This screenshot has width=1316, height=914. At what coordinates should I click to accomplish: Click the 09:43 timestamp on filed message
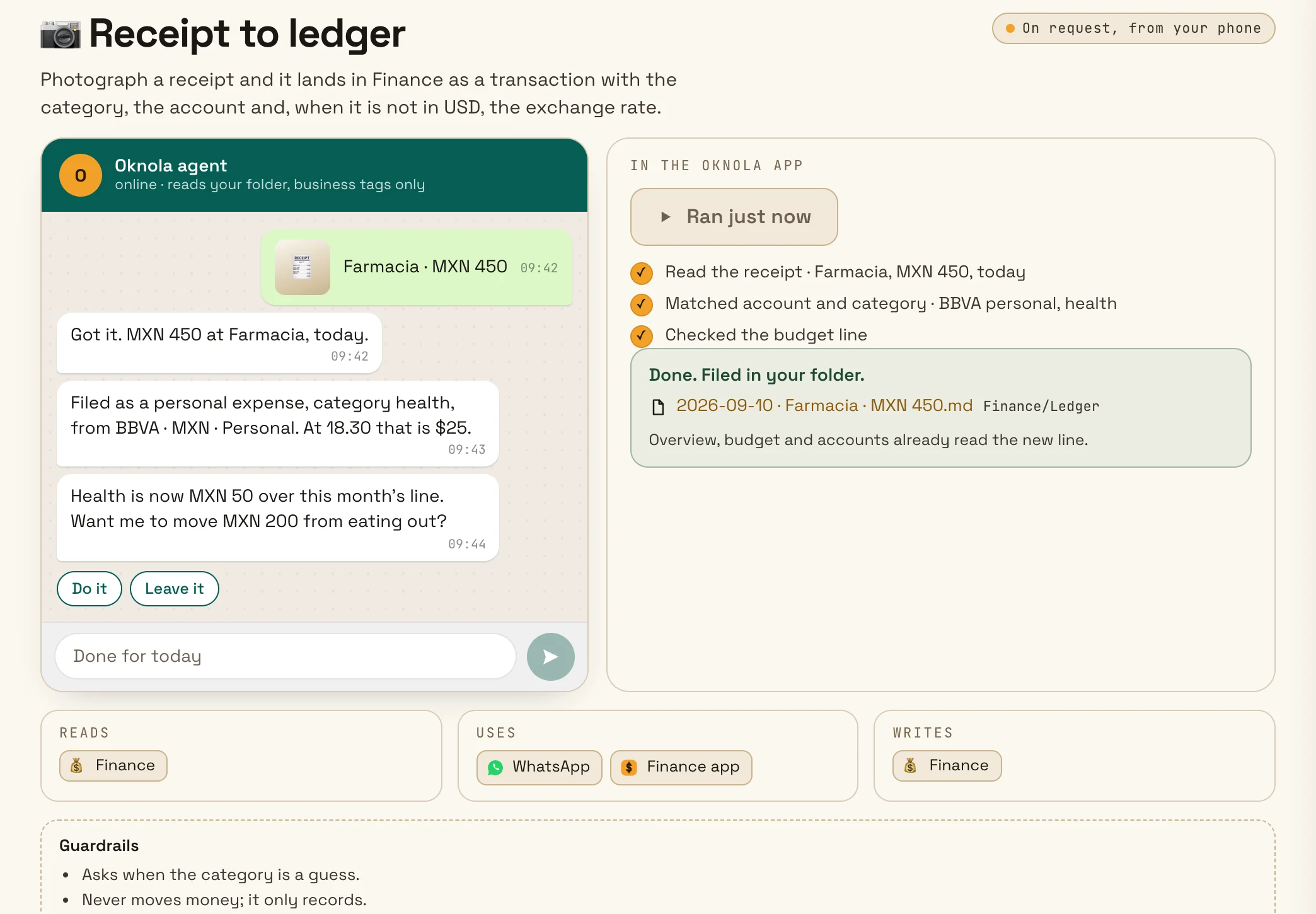coord(467,449)
